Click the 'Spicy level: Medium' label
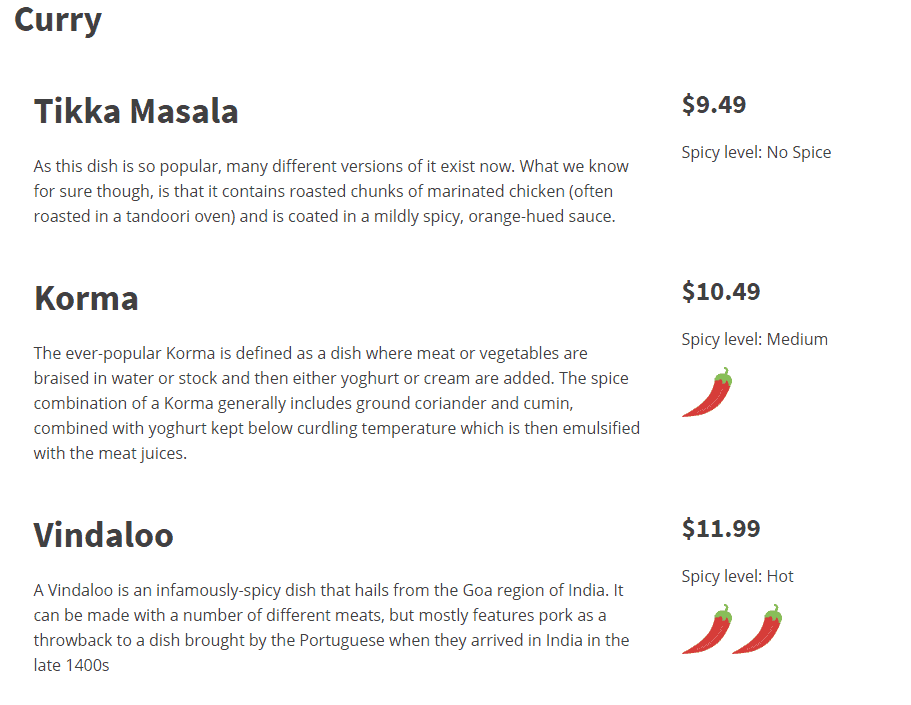Image resolution: width=911 pixels, height=705 pixels. click(754, 339)
